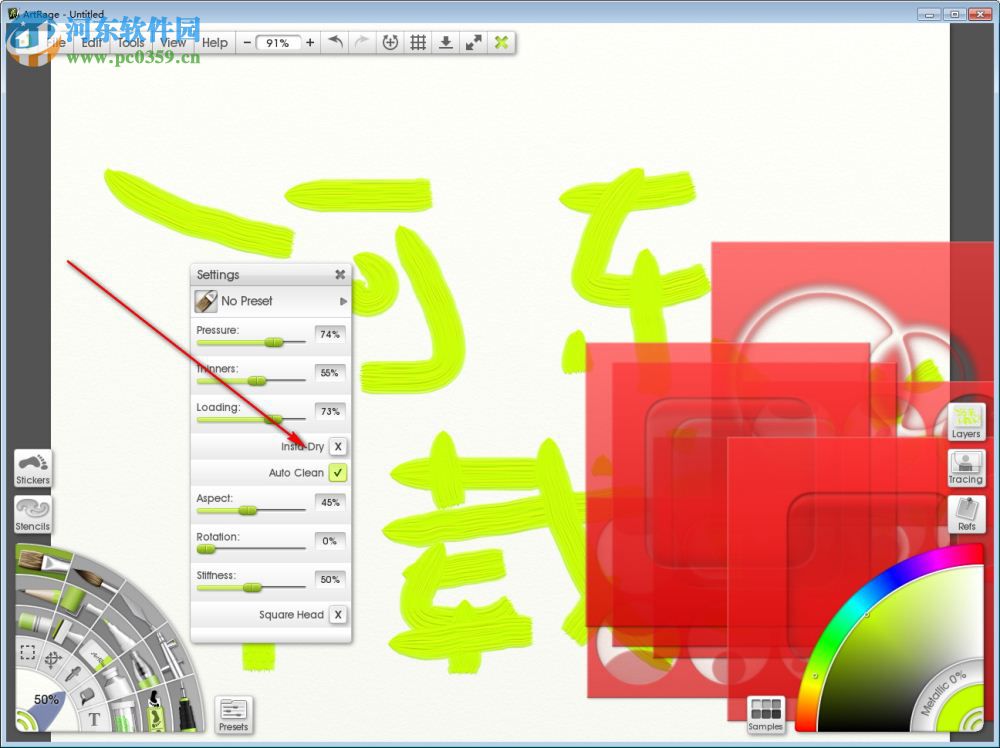Screen dimensions: 1000x748
Task: Click the download arrow toolbar icon
Action: click(x=446, y=42)
